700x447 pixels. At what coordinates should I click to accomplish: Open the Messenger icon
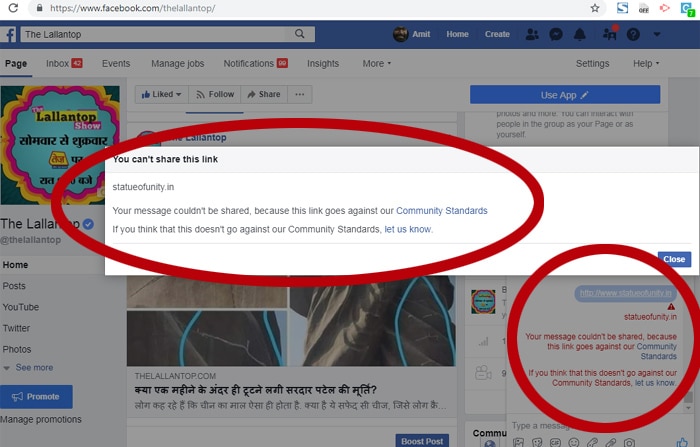tap(556, 34)
